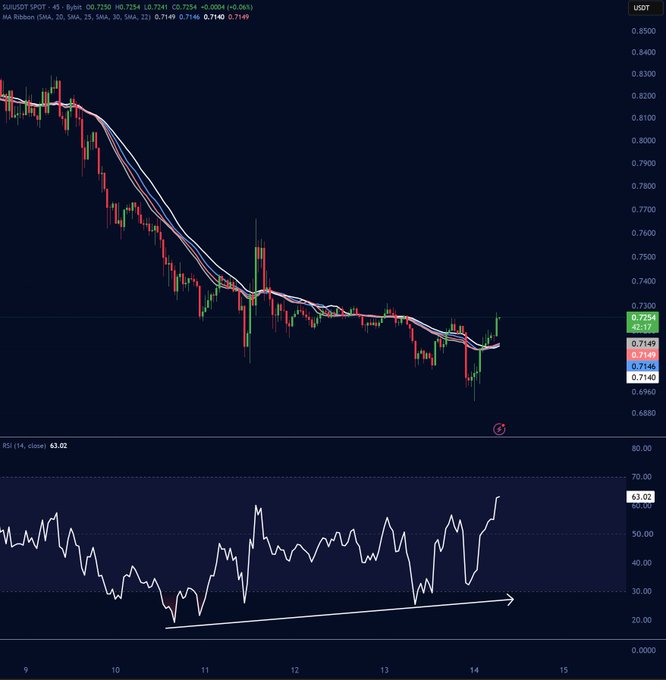Screen dimensions: 666x680
Task: Click the 63.02 value beside RSI legend
Action: pos(59,445)
